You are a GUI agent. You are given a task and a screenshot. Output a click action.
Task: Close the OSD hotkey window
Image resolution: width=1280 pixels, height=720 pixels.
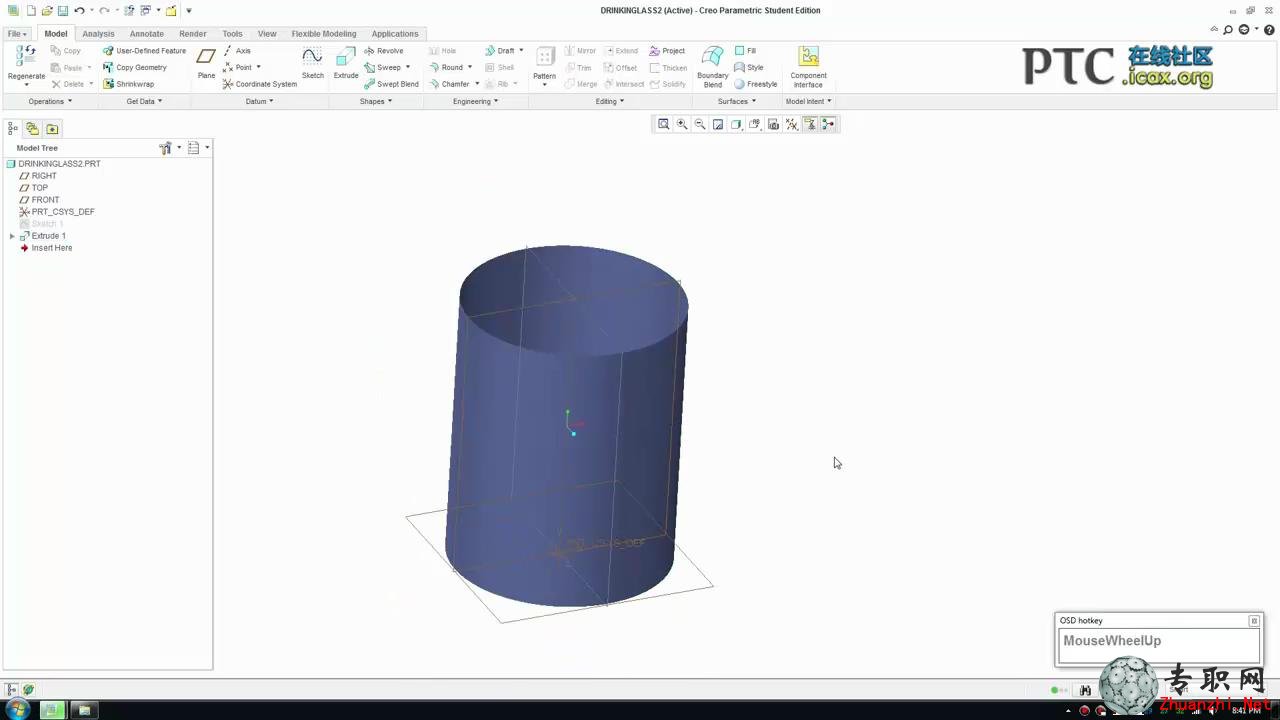pyautogui.click(x=1254, y=621)
